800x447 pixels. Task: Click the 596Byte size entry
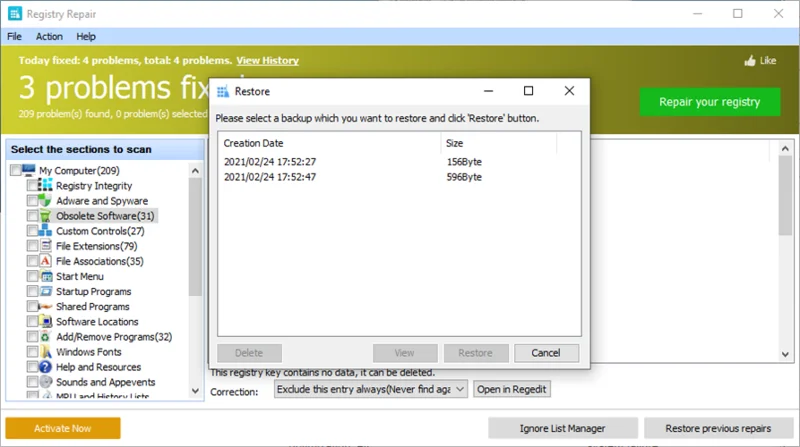click(x=464, y=177)
